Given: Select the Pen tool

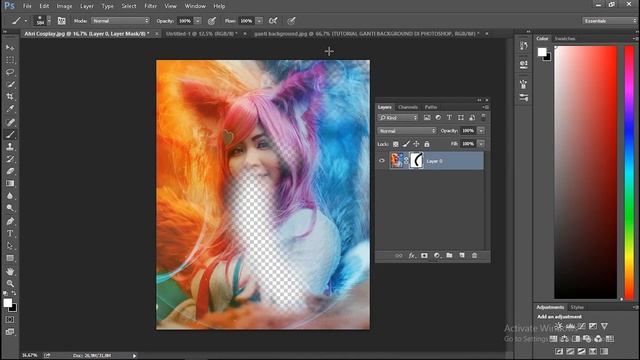Looking at the screenshot, I should pos(10,221).
